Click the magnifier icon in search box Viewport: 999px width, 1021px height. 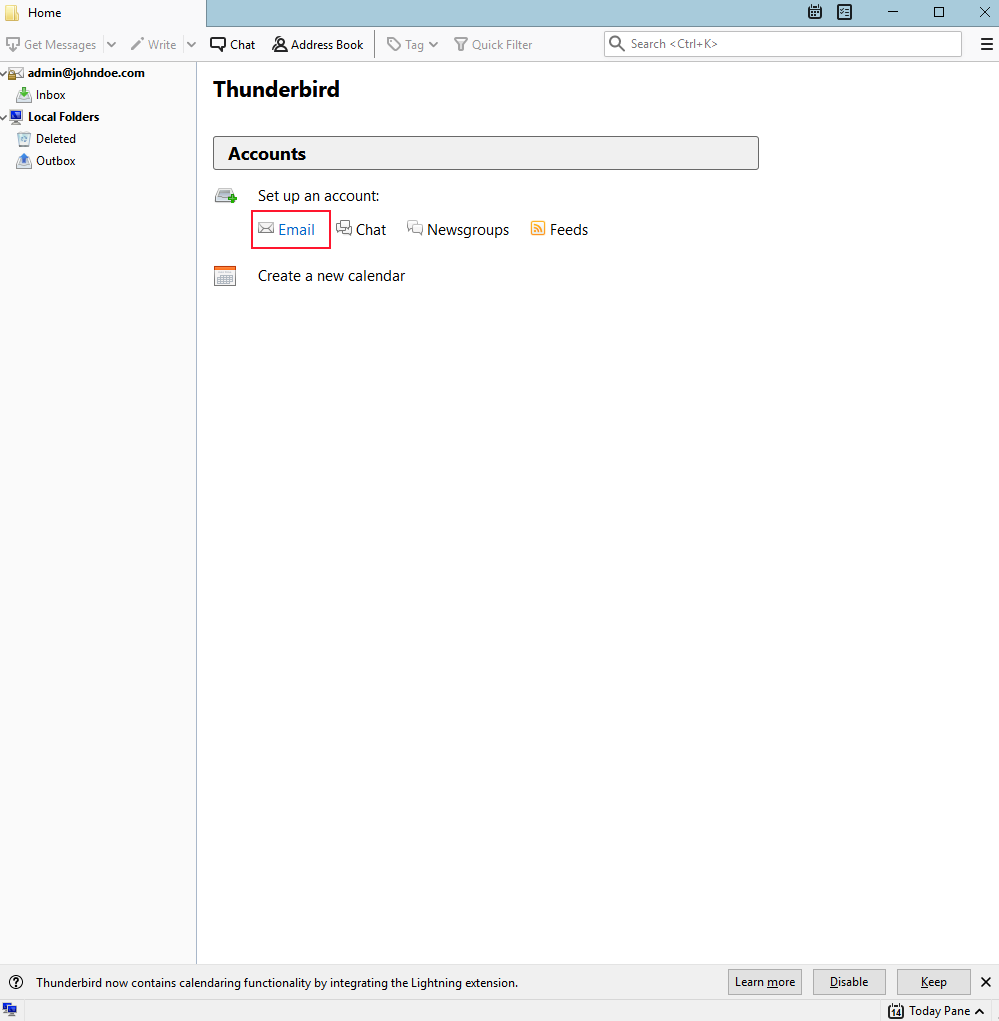(616, 44)
